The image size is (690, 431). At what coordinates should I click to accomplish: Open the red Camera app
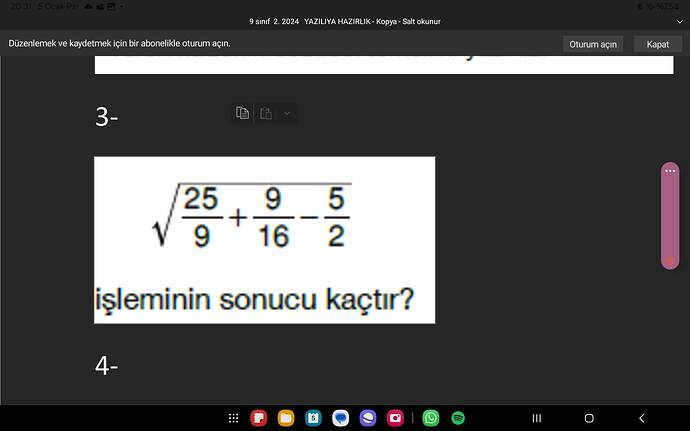[395, 418]
